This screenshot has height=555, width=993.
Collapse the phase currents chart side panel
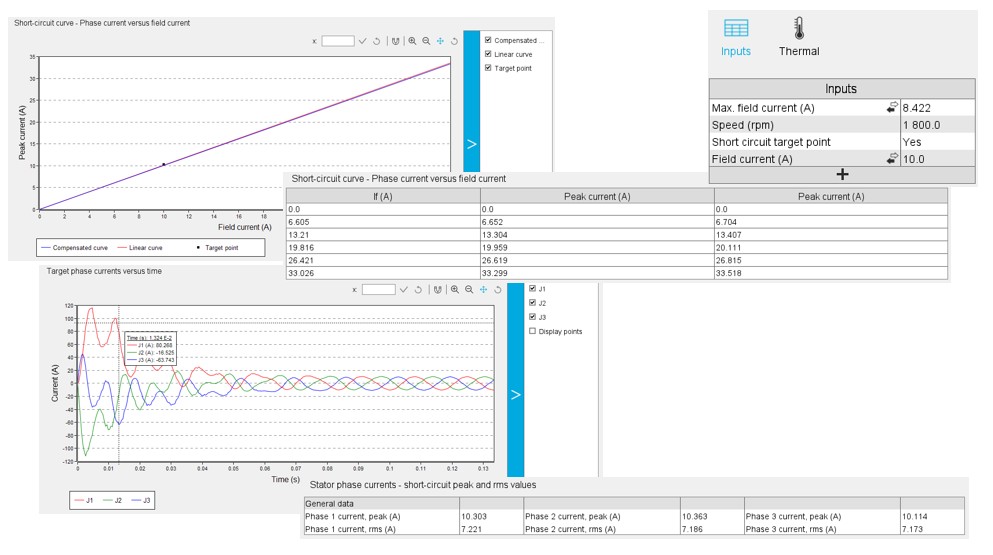click(x=515, y=394)
